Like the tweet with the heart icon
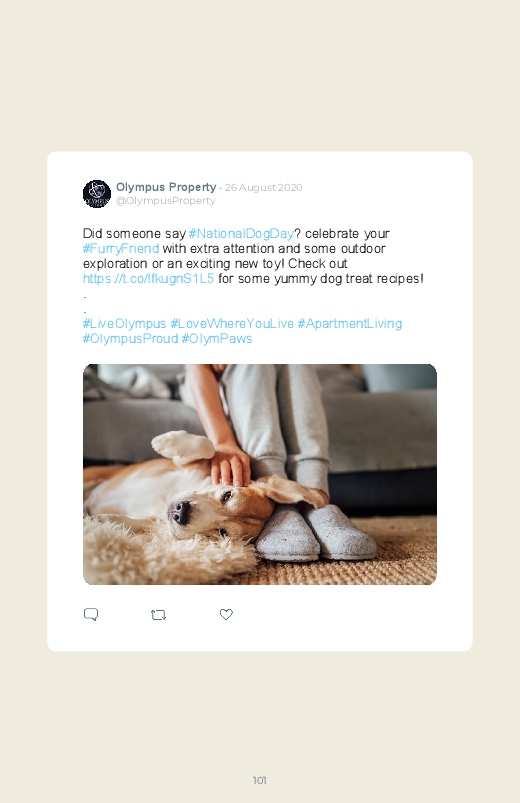 click(x=226, y=614)
